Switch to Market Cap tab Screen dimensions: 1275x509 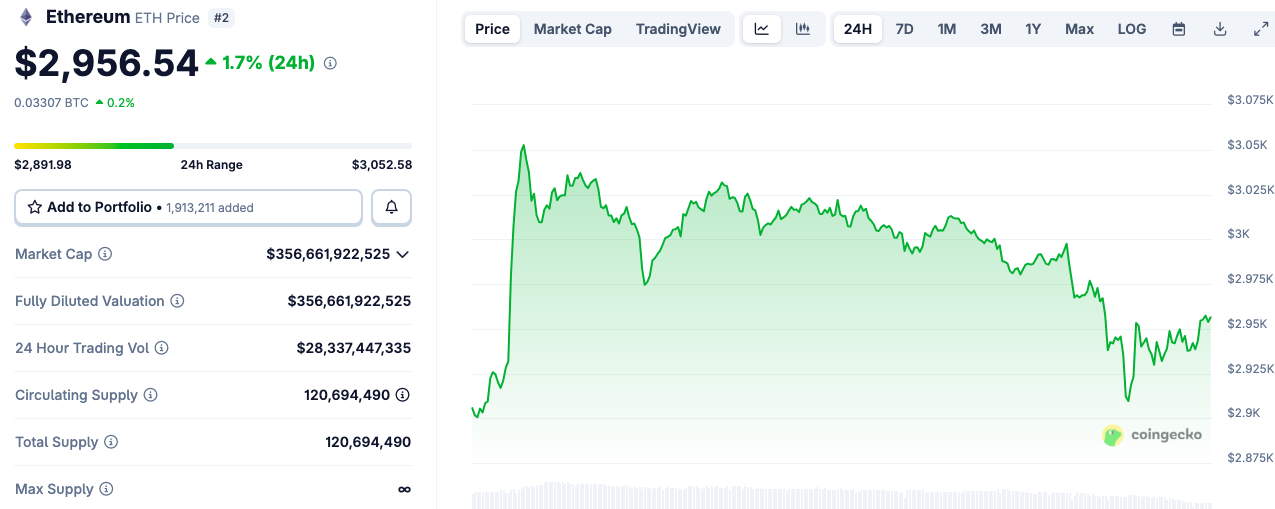(572, 29)
